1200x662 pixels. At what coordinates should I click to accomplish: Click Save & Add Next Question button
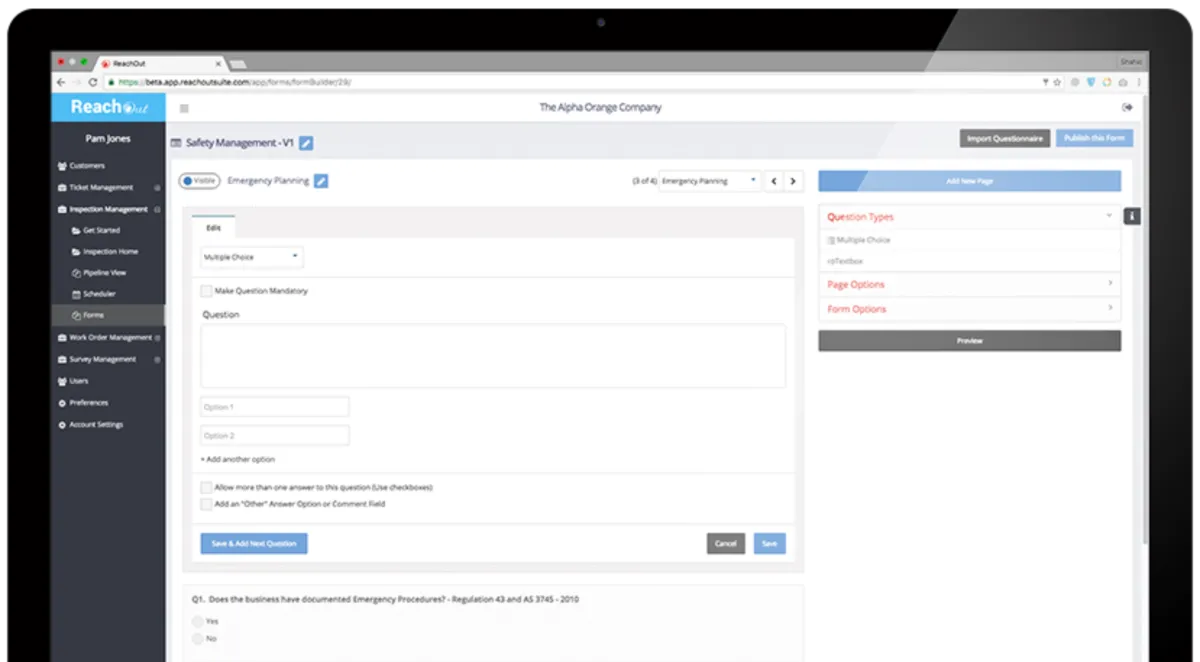coord(254,543)
